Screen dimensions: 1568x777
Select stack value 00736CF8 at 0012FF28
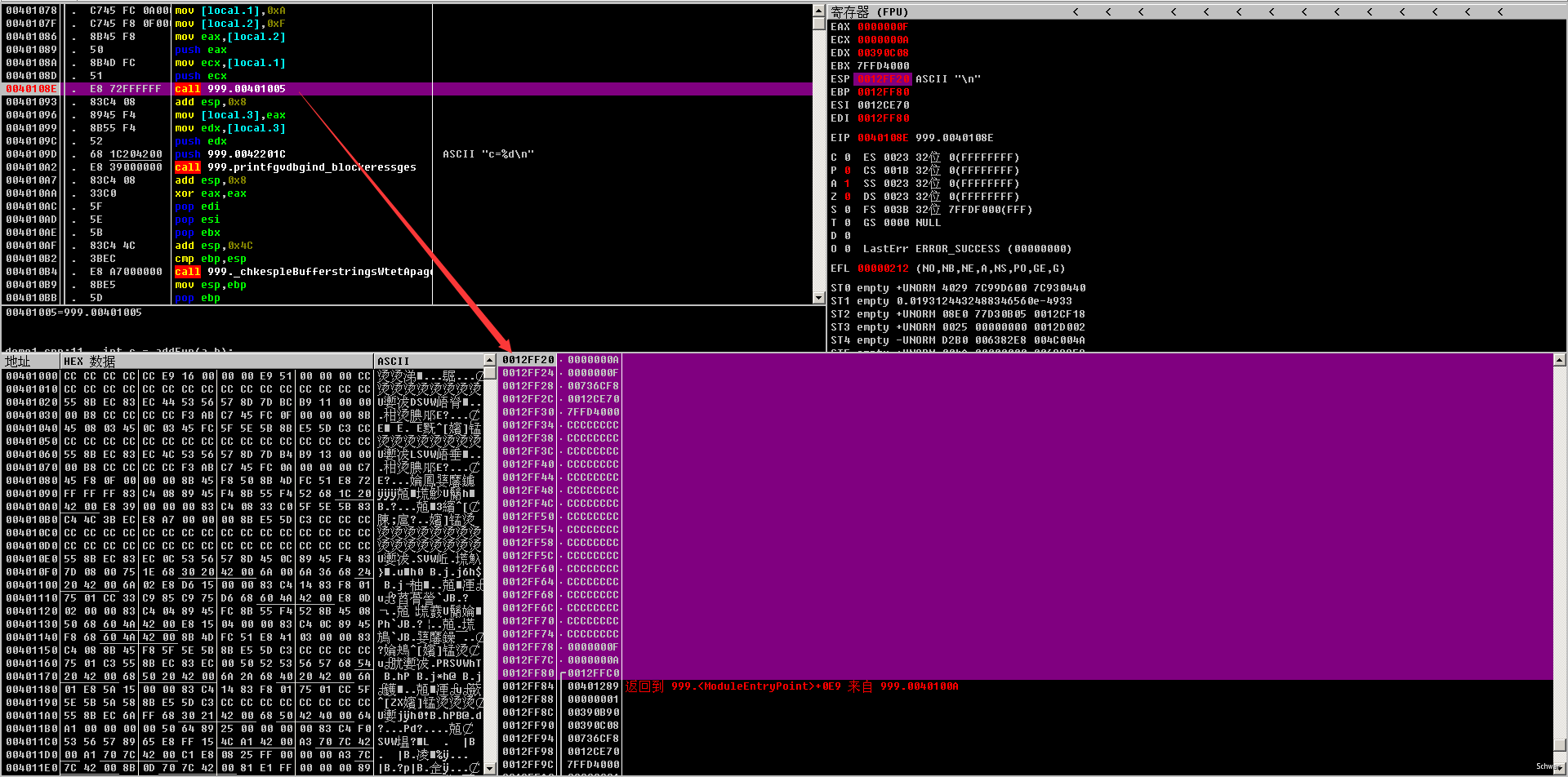[x=593, y=386]
